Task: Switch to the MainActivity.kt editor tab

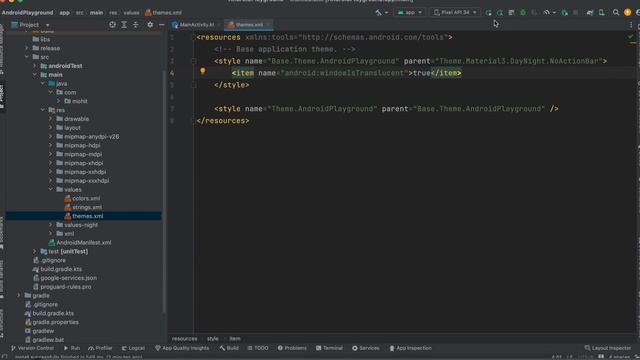Action: click(x=196, y=25)
